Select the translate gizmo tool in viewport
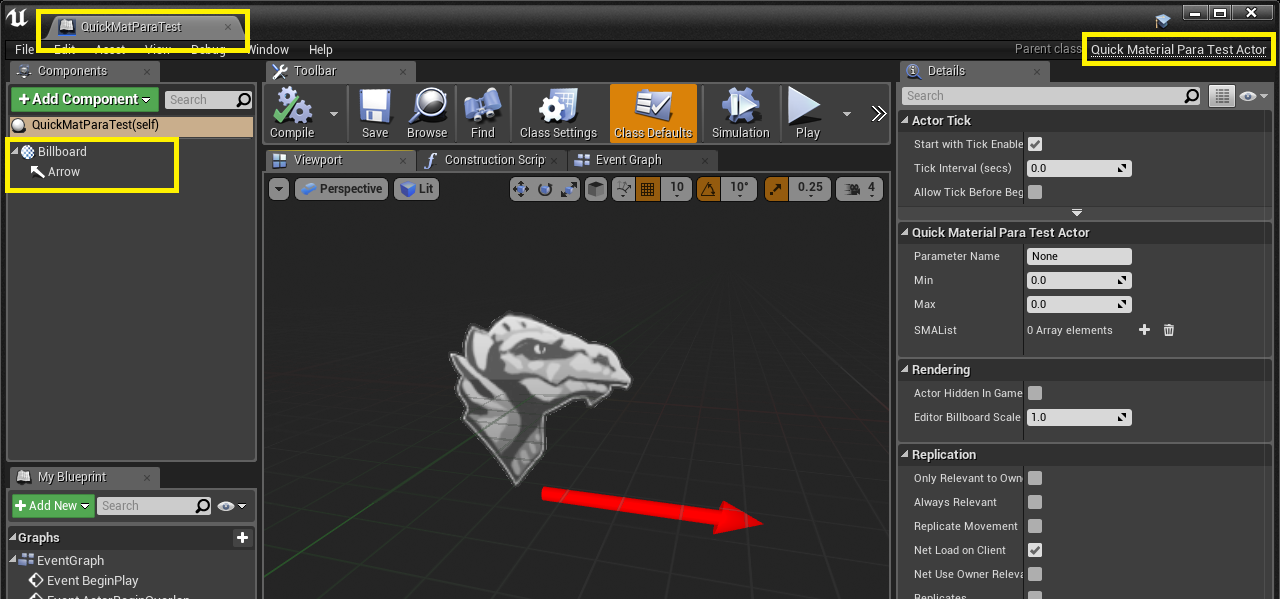 521,188
